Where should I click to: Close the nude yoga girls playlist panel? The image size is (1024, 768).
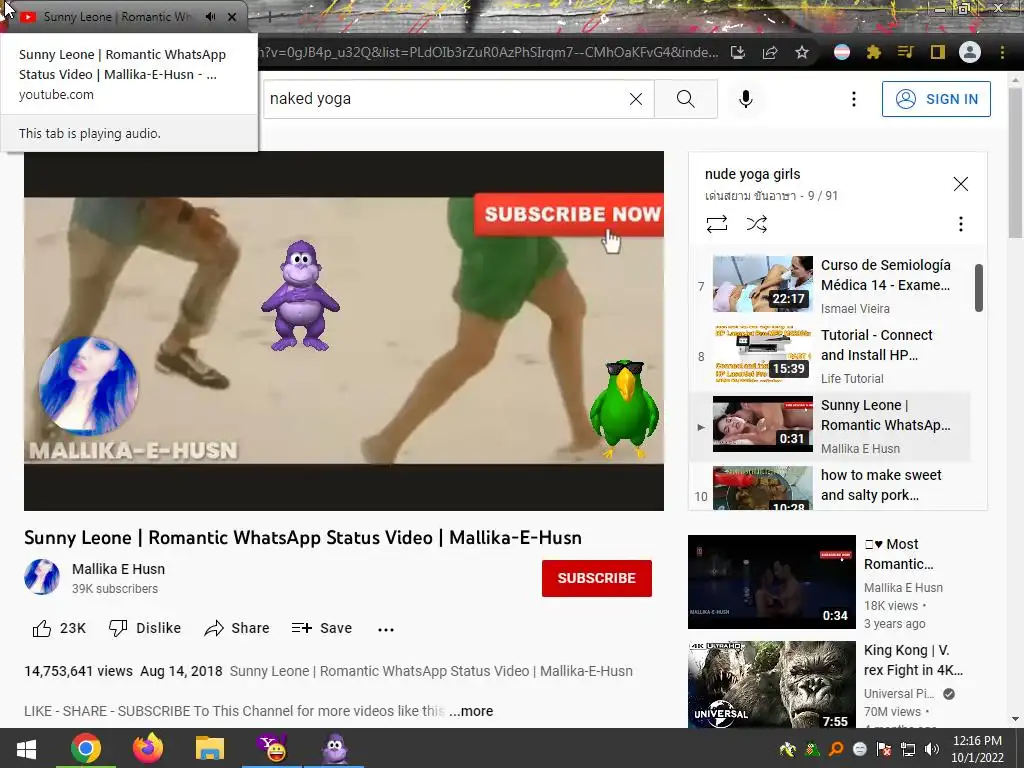click(x=961, y=184)
